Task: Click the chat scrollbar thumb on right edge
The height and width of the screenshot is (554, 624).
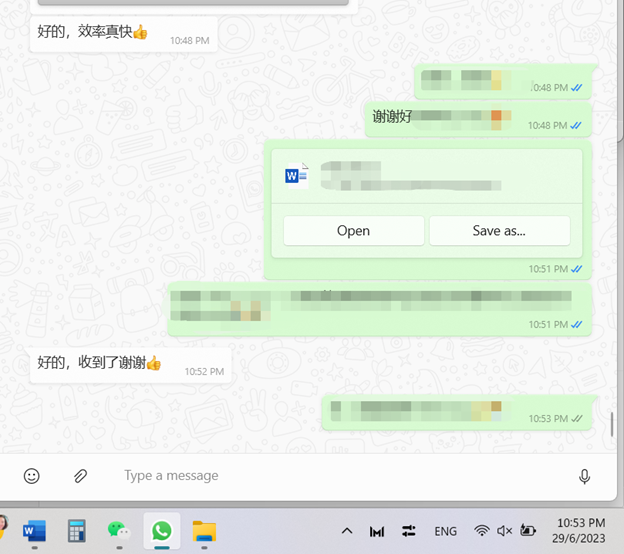Action: 611,424
